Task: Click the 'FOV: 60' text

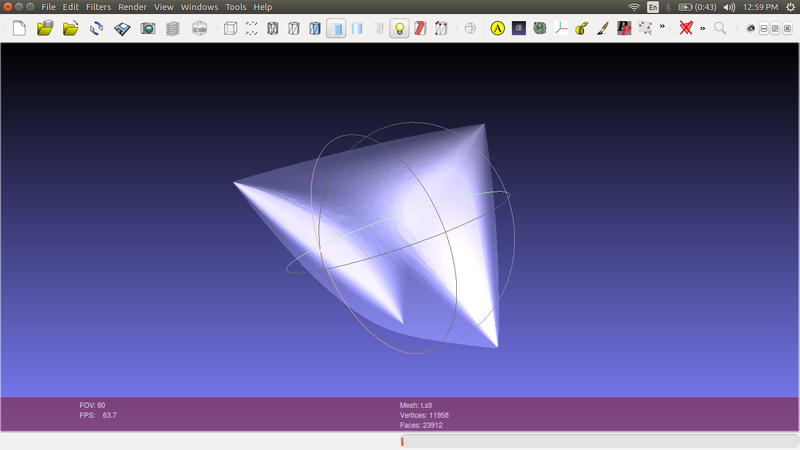Action: pyautogui.click(x=92, y=405)
